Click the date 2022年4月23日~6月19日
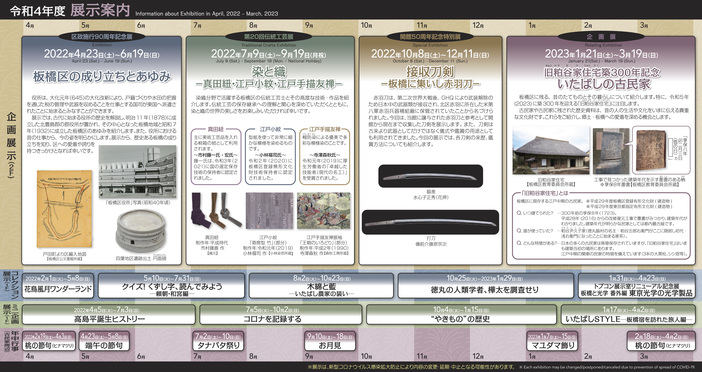The image size is (702, 372). [x=102, y=54]
